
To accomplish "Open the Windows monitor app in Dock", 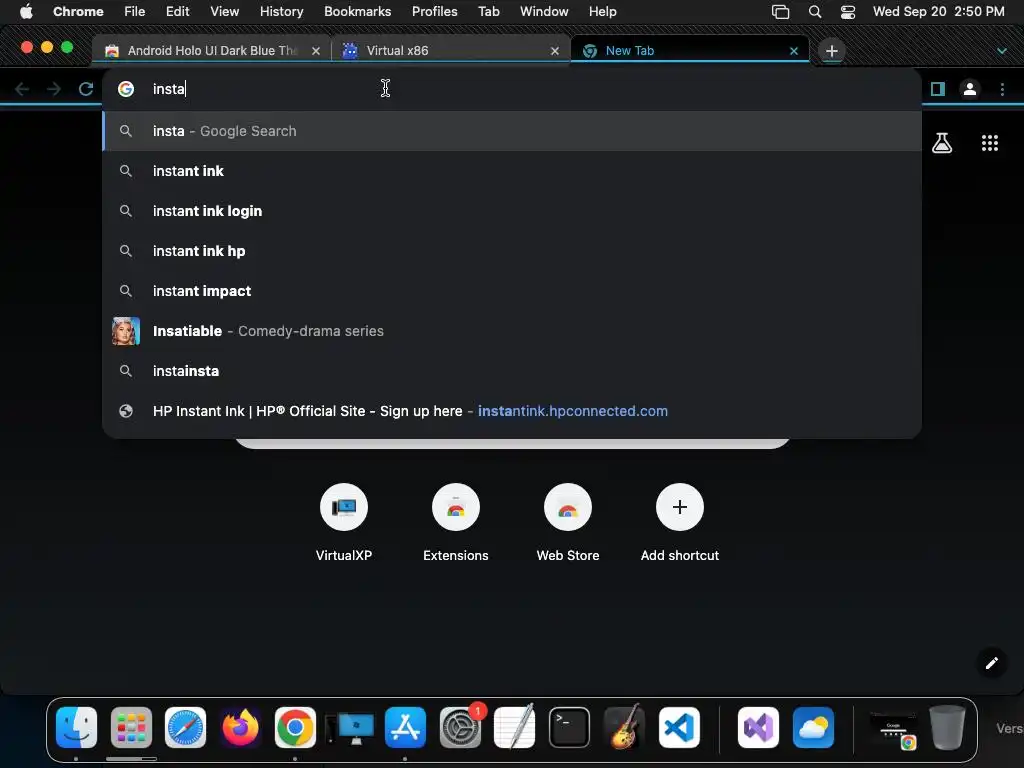I will coord(350,729).
